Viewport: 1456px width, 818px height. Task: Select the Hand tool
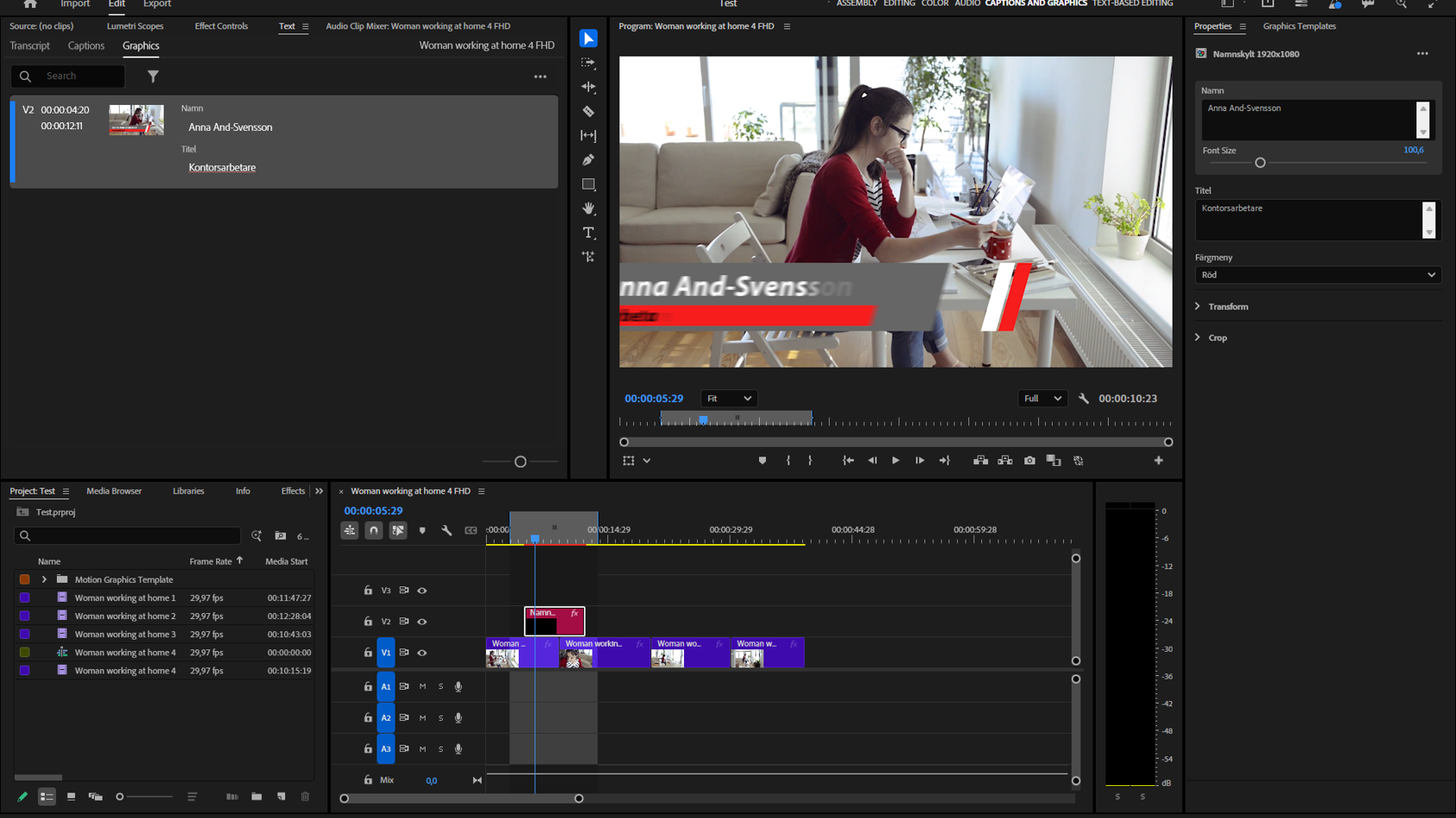coord(588,208)
